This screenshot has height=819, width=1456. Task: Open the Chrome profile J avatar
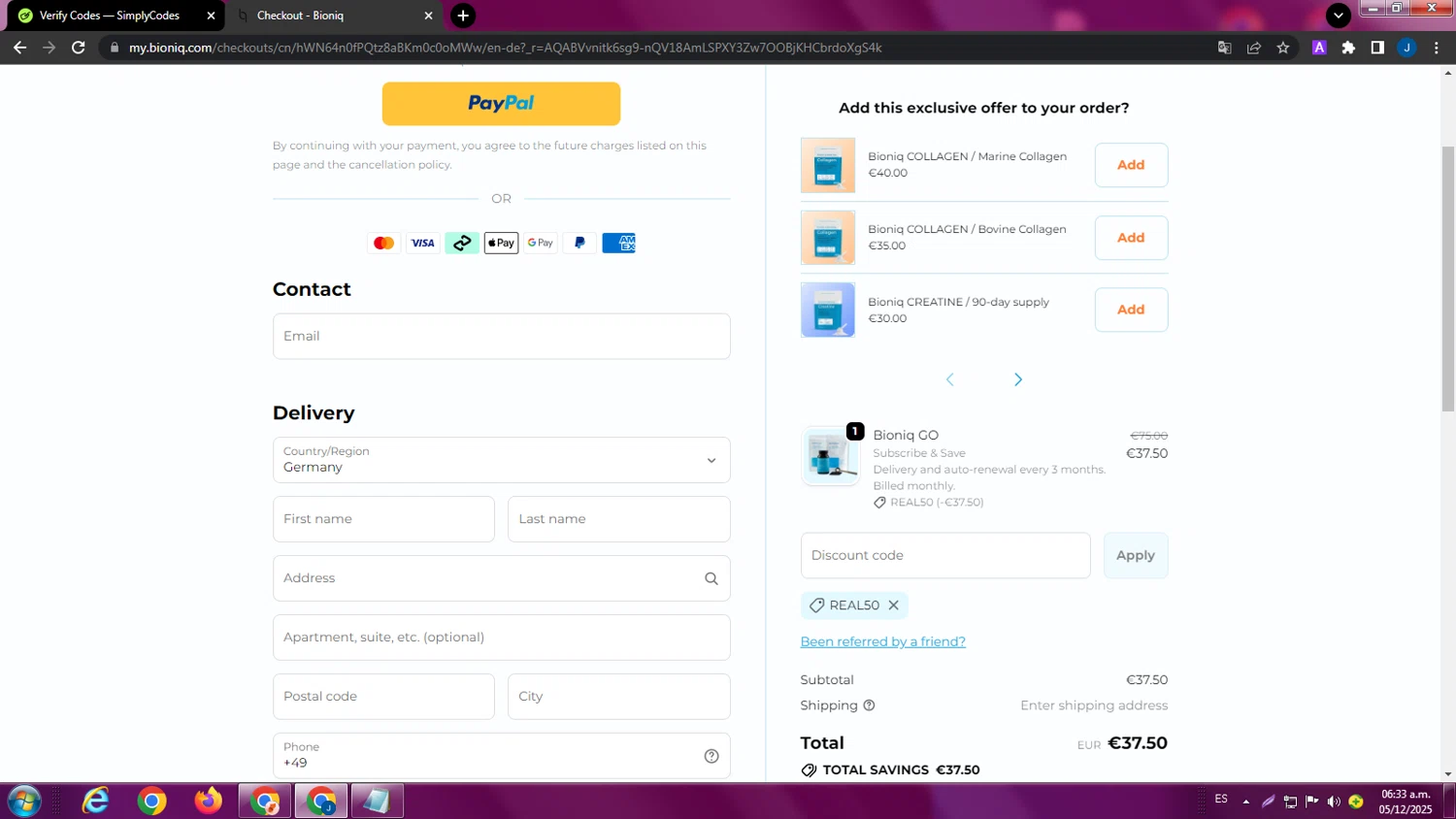pyautogui.click(x=1406, y=48)
